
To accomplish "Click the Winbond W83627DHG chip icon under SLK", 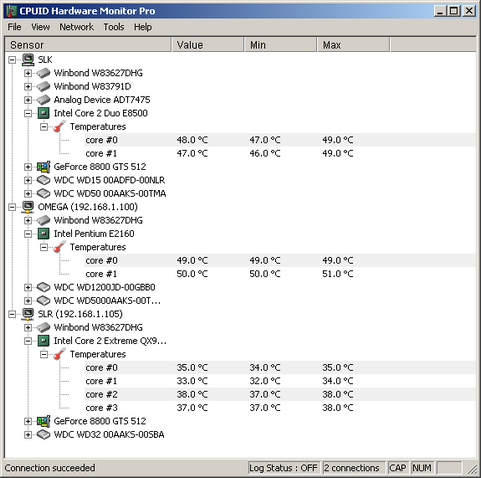I will pyautogui.click(x=43, y=73).
